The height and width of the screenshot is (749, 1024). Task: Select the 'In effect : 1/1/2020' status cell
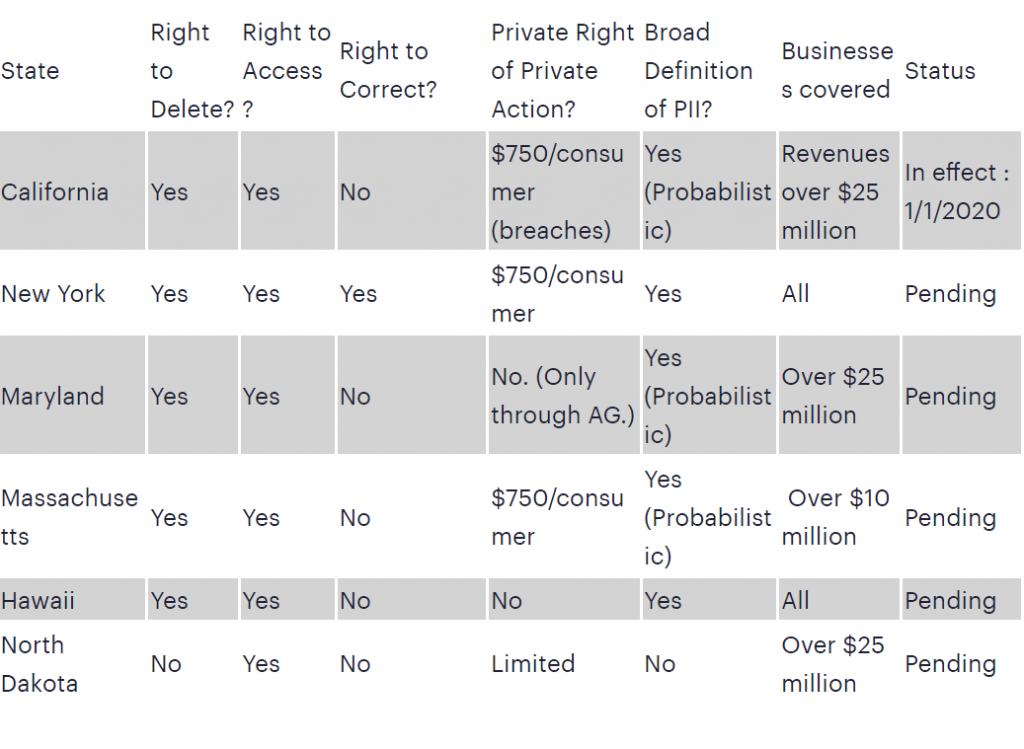(957, 191)
